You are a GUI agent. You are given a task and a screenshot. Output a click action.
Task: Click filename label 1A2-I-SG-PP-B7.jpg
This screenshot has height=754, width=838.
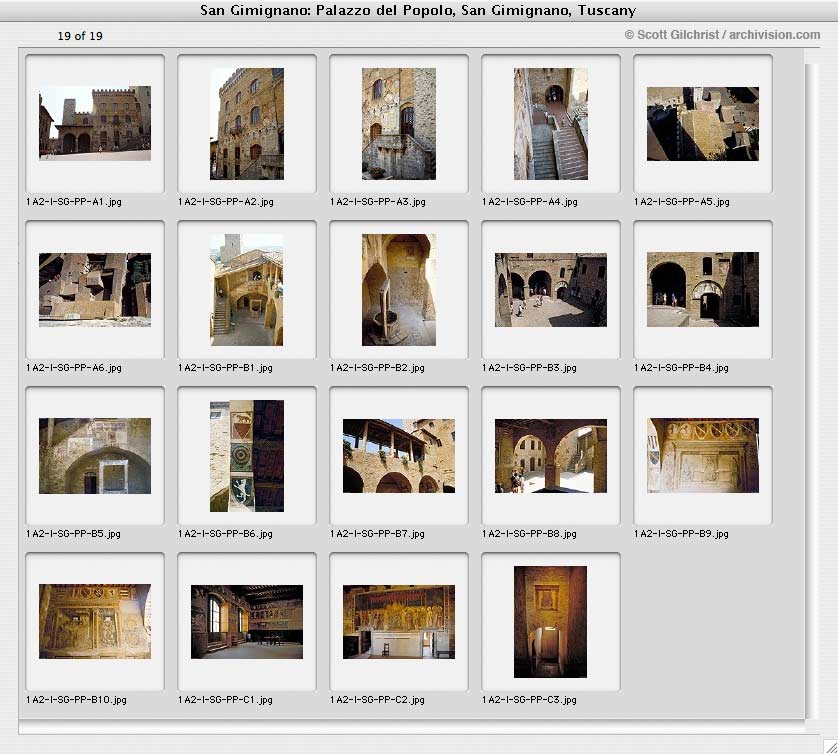click(377, 534)
